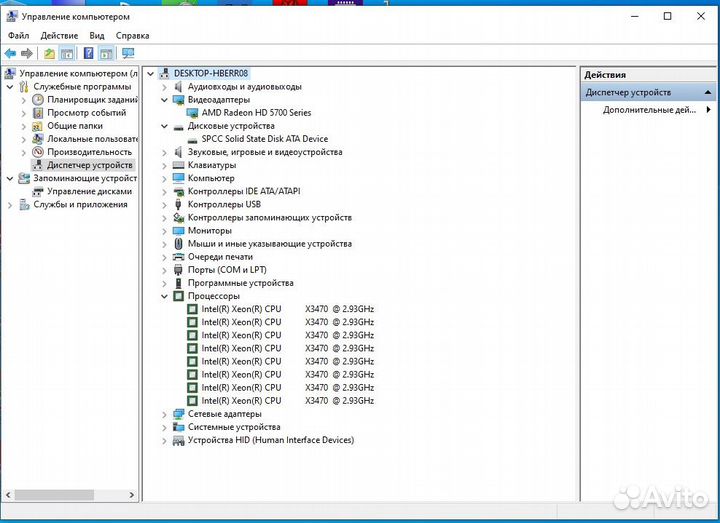This screenshot has height=523, width=720.
Task: Expand the Сетевые адаптеры category
Action: [x=165, y=414]
